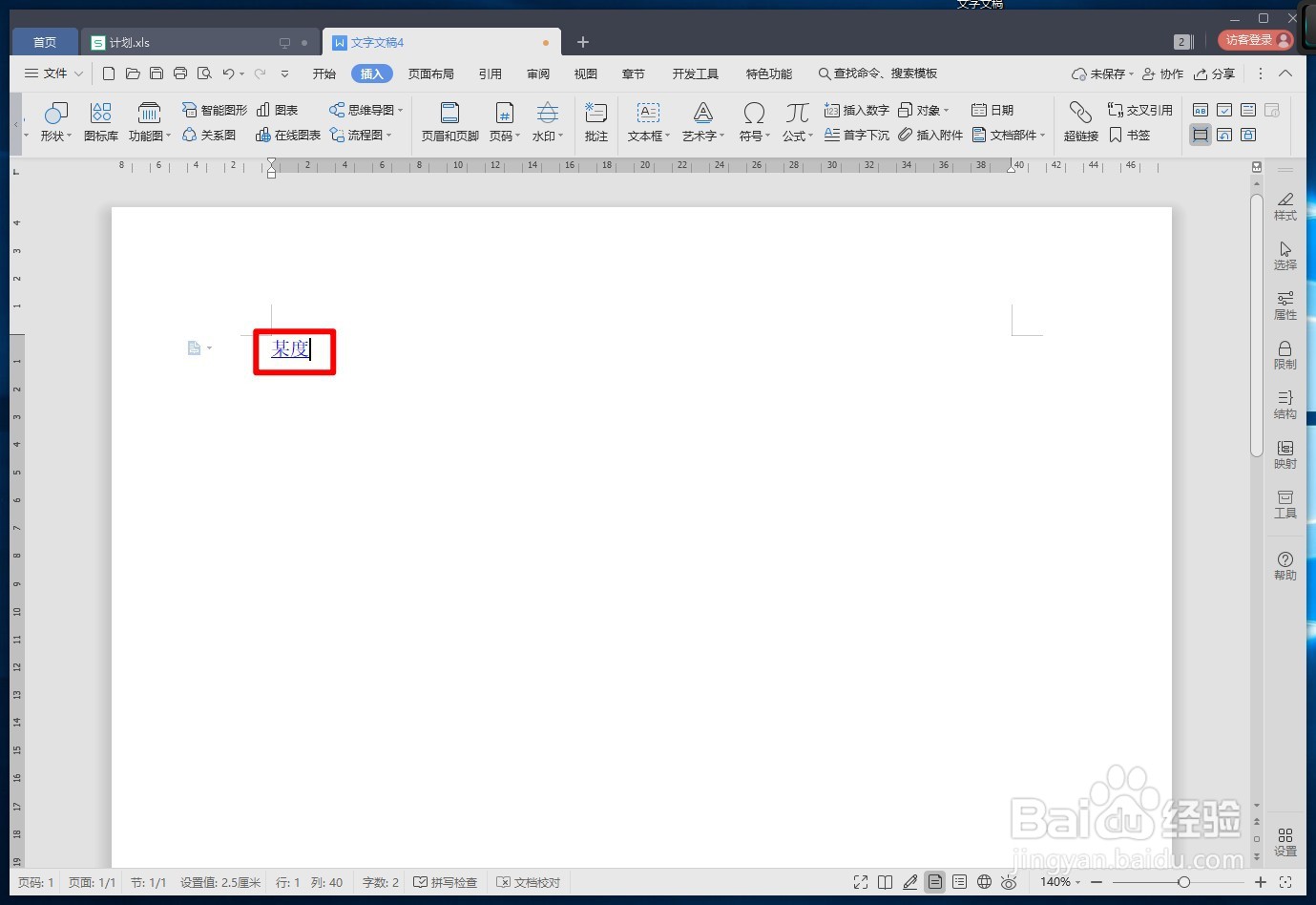Open 页眉和页脚 header and footer
Image resolution: width=1316 pixels, height=905 pixels.
coord(449,122)
